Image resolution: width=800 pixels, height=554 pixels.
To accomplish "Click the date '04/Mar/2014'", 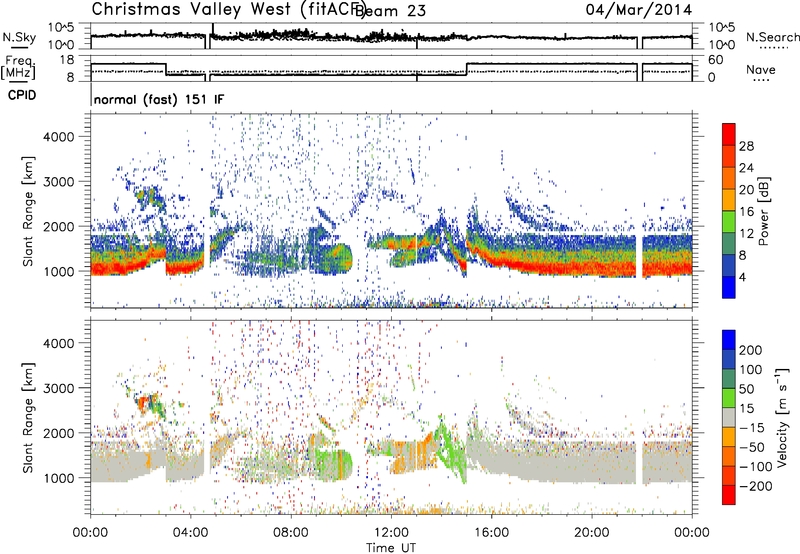I will [638, 10].
